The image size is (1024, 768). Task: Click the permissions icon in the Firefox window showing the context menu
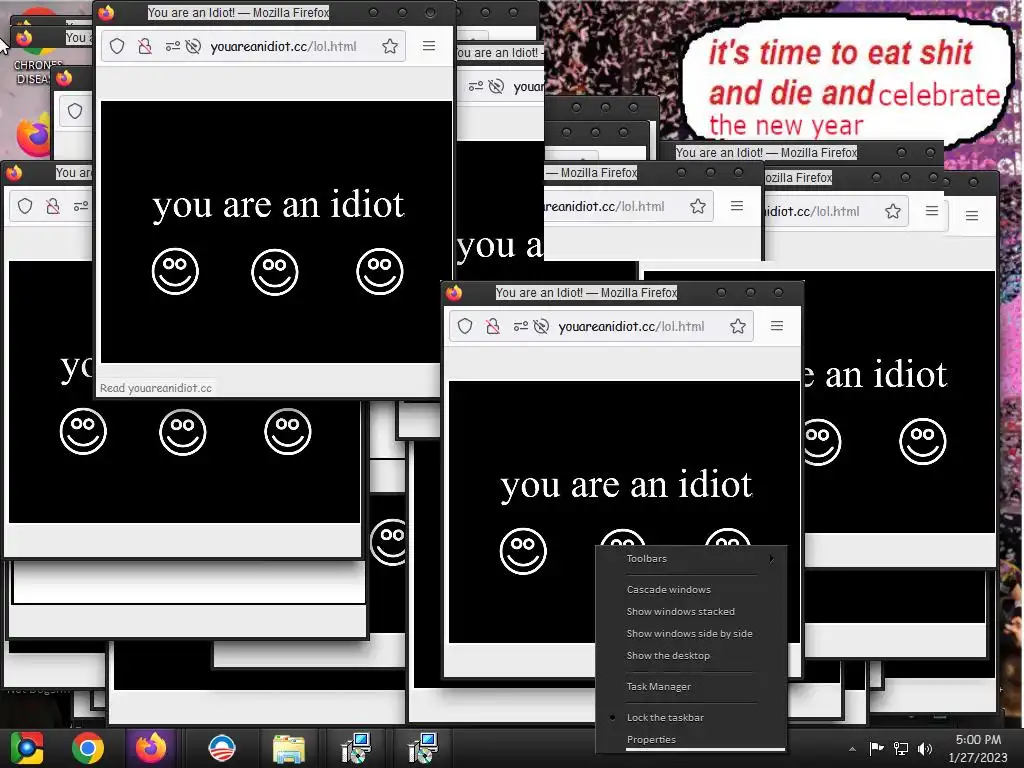pyautogui.click(x=520, y=326)
